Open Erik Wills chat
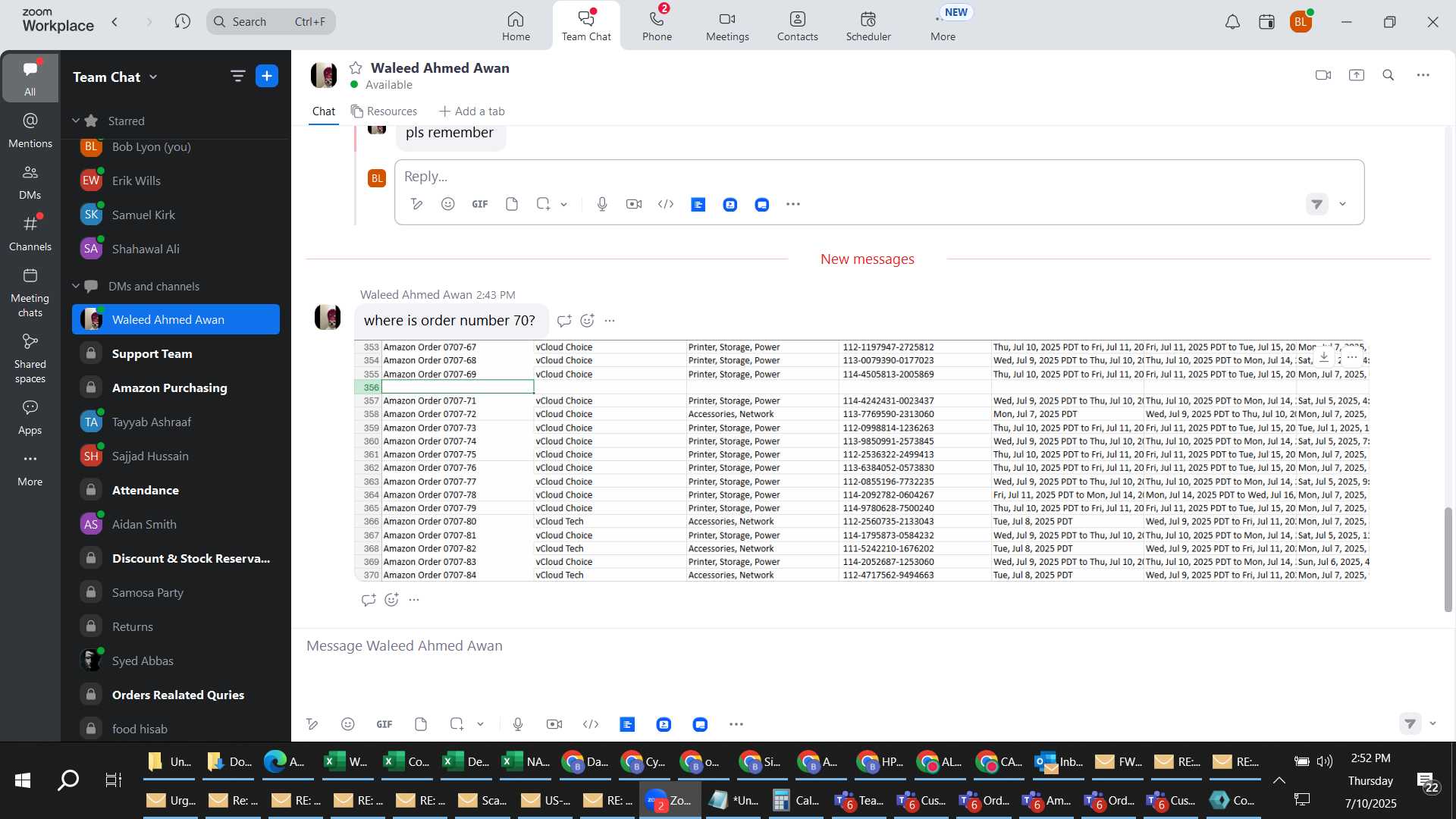Image resolution: width=1456 pixels, height=819 pixels. [176, 180]
